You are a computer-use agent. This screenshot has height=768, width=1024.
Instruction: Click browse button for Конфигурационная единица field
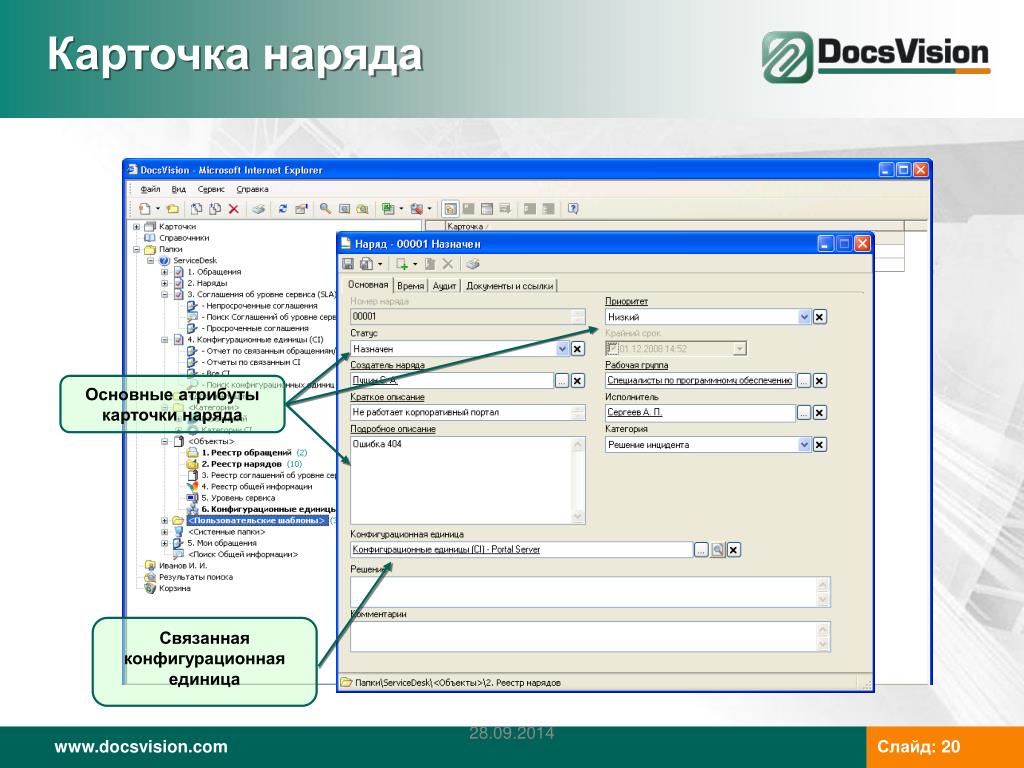(x=701, y=550)
